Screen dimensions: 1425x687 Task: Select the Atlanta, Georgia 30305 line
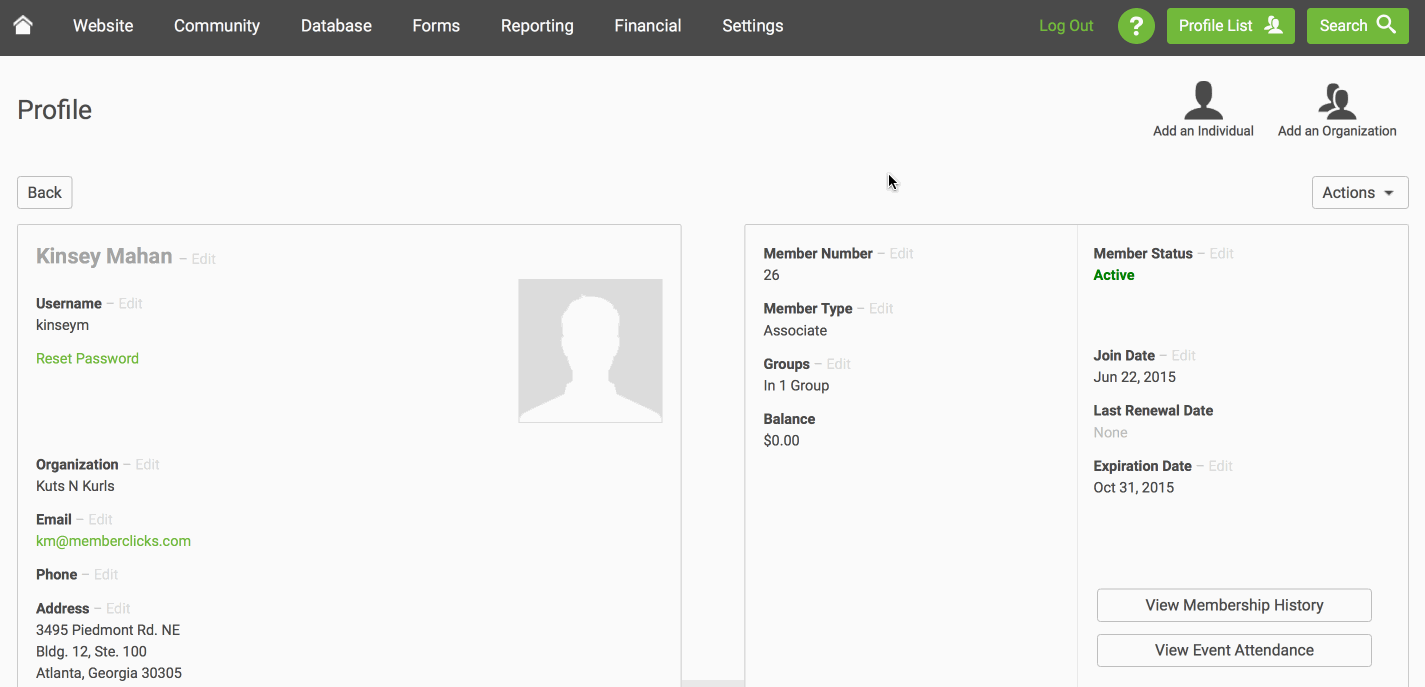click(109, 673)
